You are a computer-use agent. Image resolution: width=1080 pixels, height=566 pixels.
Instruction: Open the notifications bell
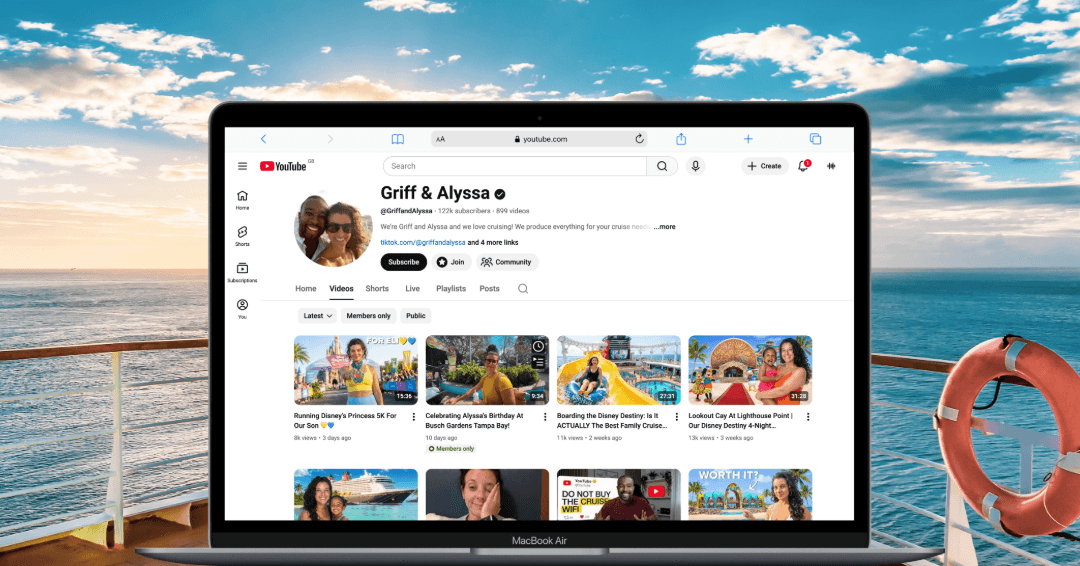point(803,166)
